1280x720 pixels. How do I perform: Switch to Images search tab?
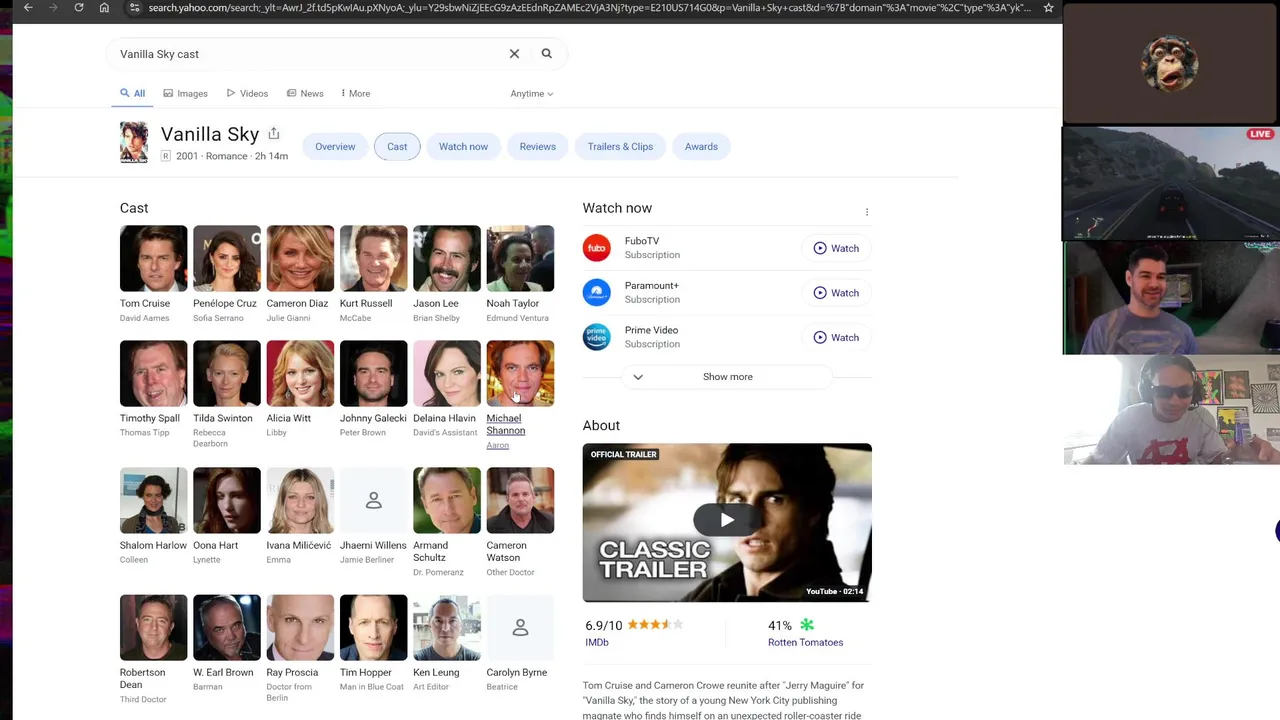185,94
